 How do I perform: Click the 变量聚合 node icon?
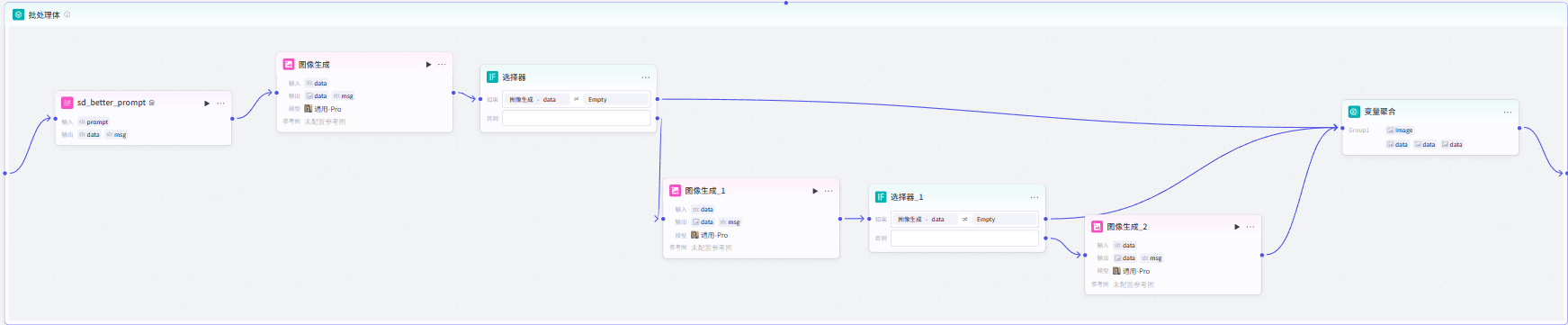[1354, 112]
